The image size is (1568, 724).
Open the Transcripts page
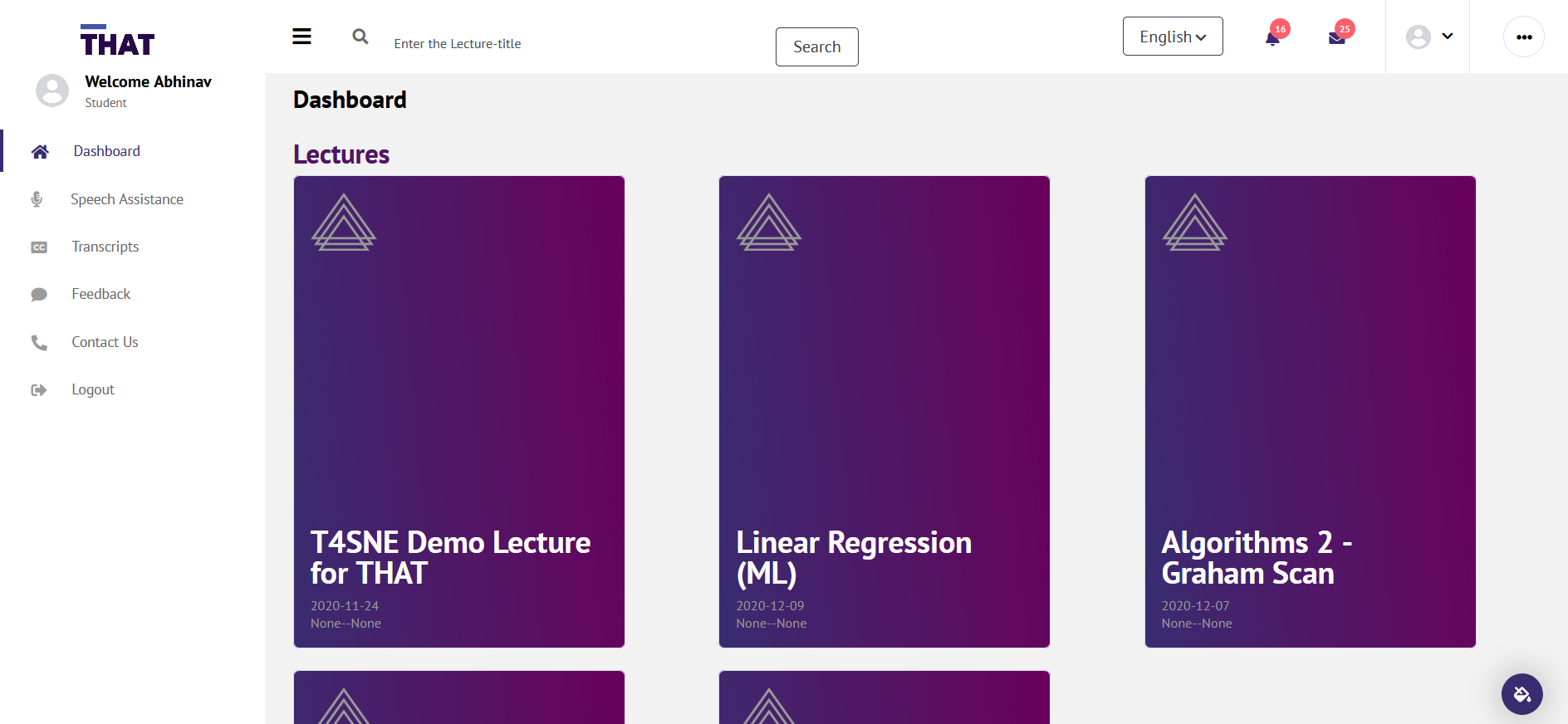[105, 247]
